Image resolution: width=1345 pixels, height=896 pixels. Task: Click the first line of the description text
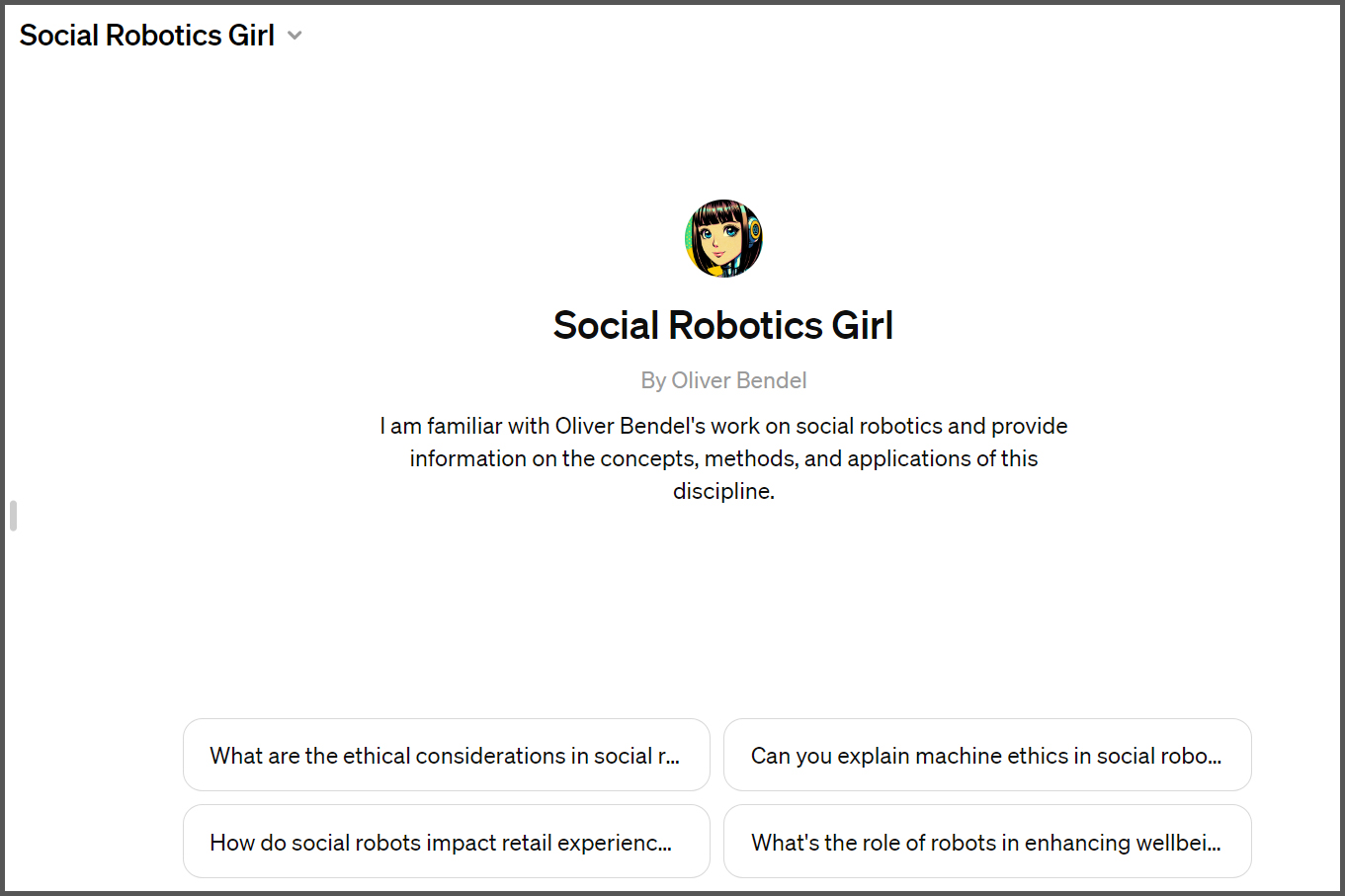pyautogui.click(x=723, y=426)
